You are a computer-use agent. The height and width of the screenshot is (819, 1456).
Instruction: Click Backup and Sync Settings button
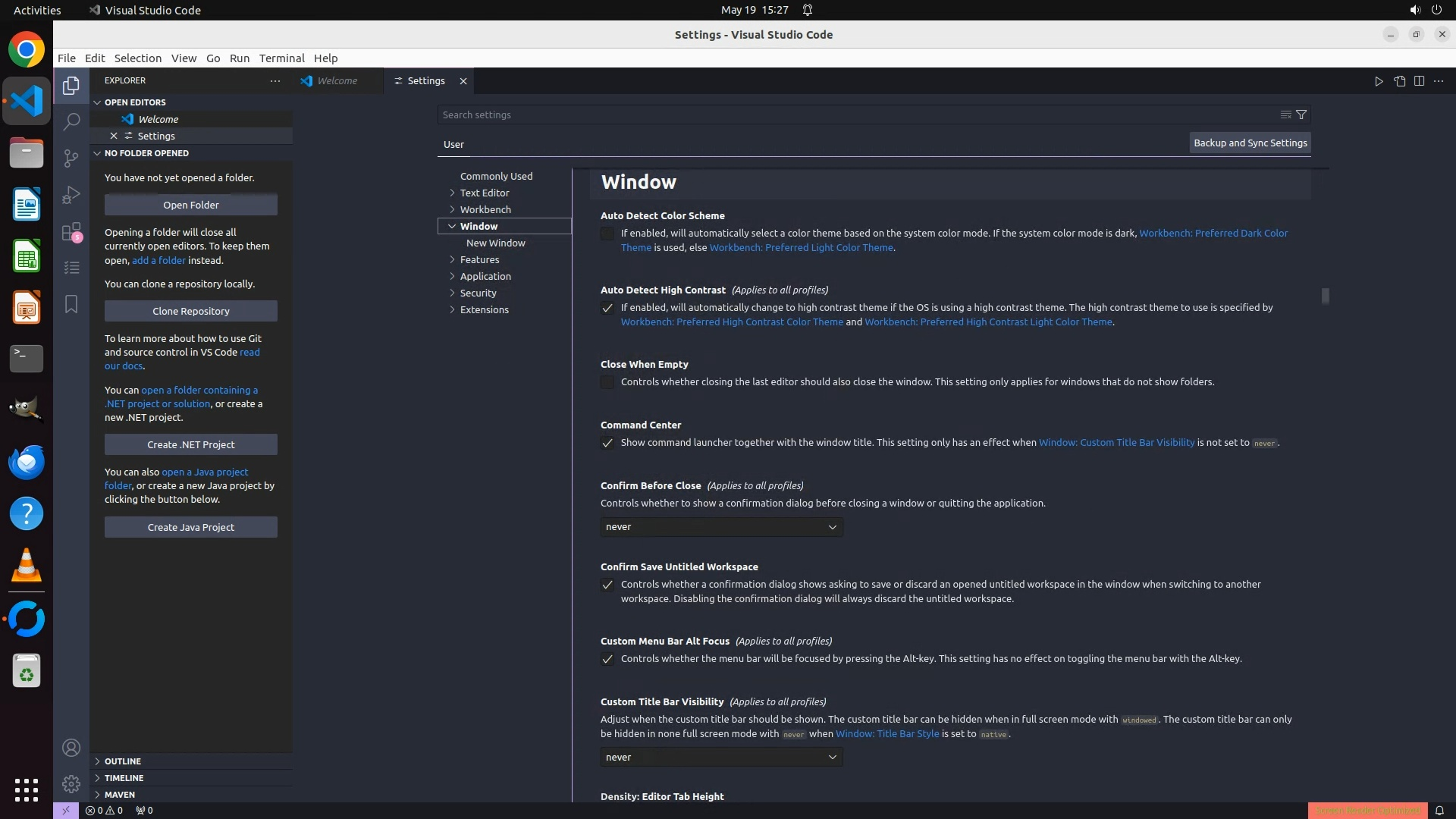1250,143
